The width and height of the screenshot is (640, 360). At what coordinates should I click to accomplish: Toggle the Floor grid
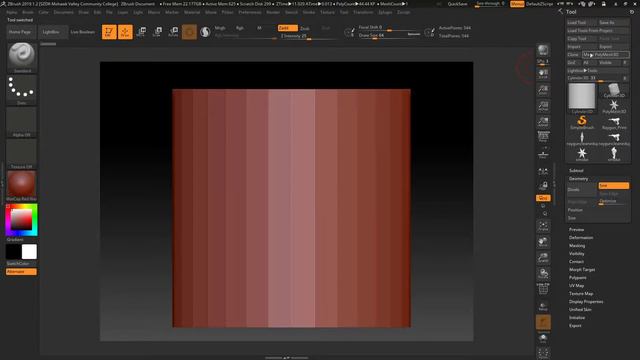(x=543, y=155)
